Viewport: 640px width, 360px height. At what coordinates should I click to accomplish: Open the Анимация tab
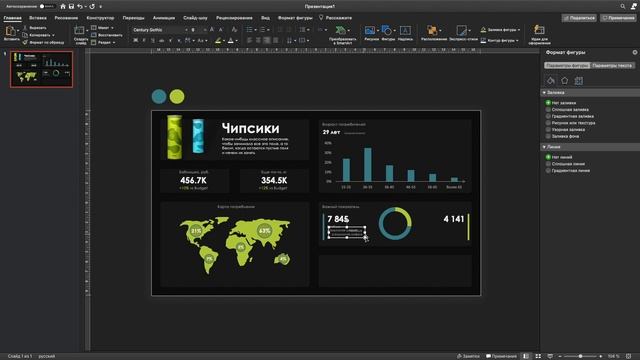tap(164, 18)
